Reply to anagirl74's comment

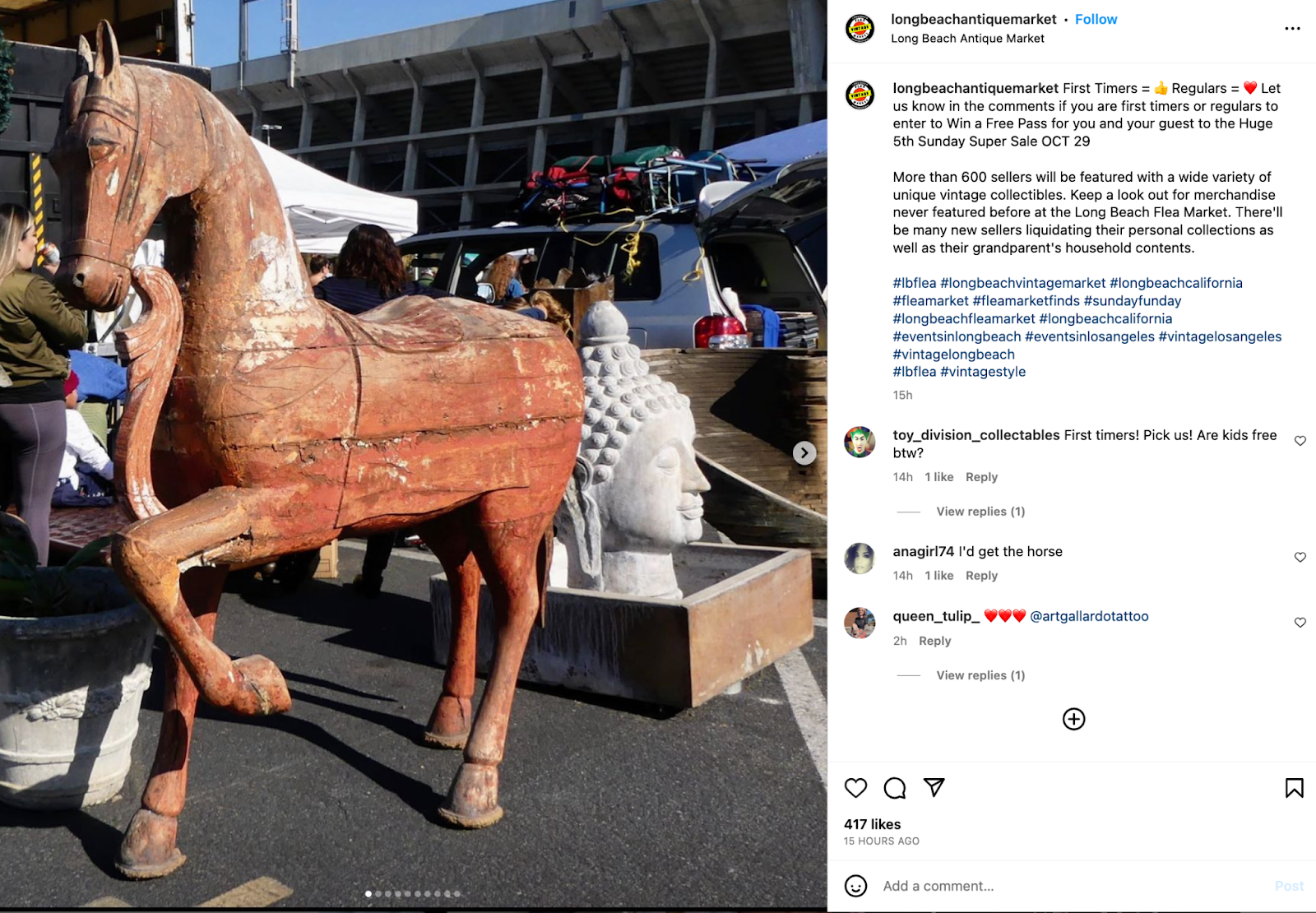coord(981,576)
